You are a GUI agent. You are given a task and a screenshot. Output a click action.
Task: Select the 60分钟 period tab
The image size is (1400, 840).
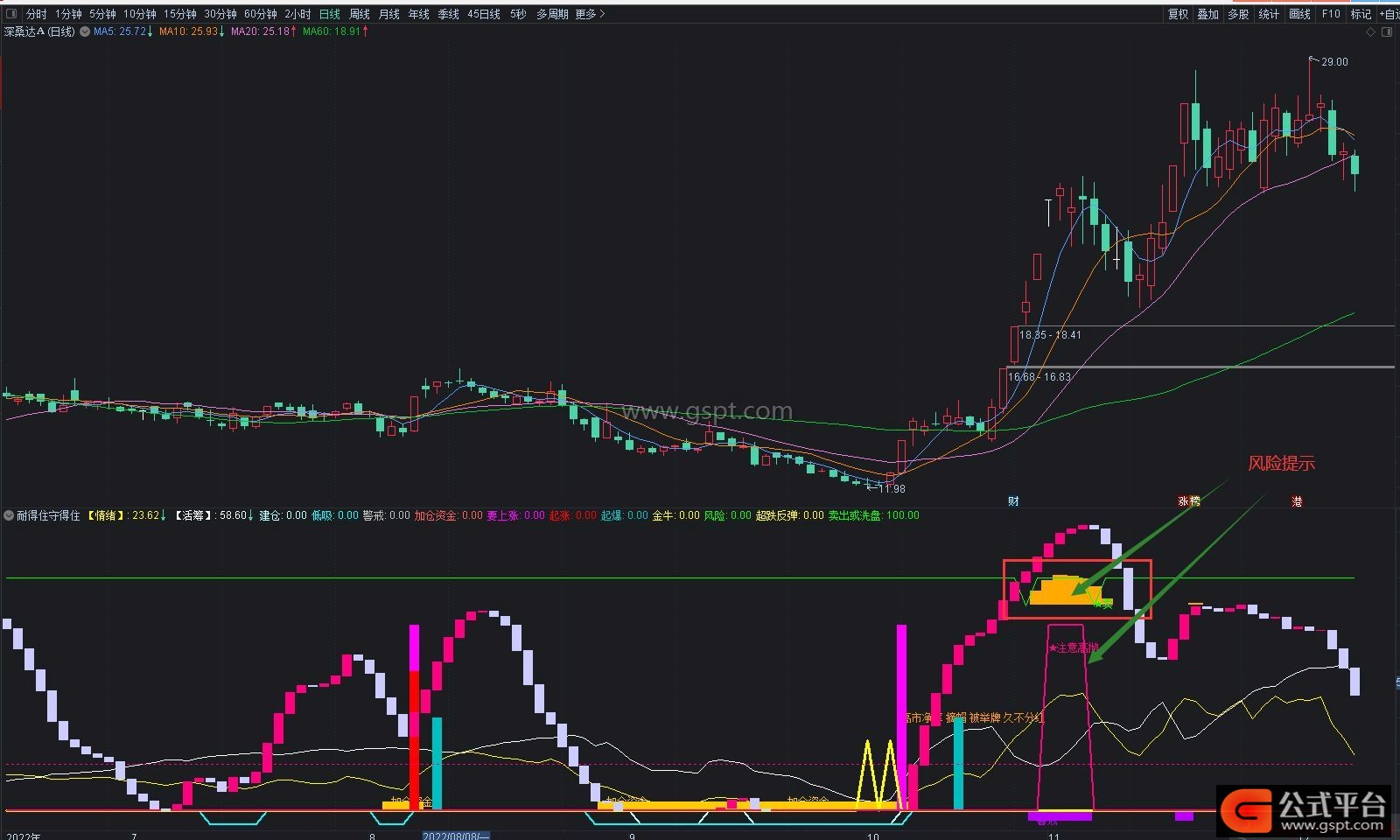260,14
